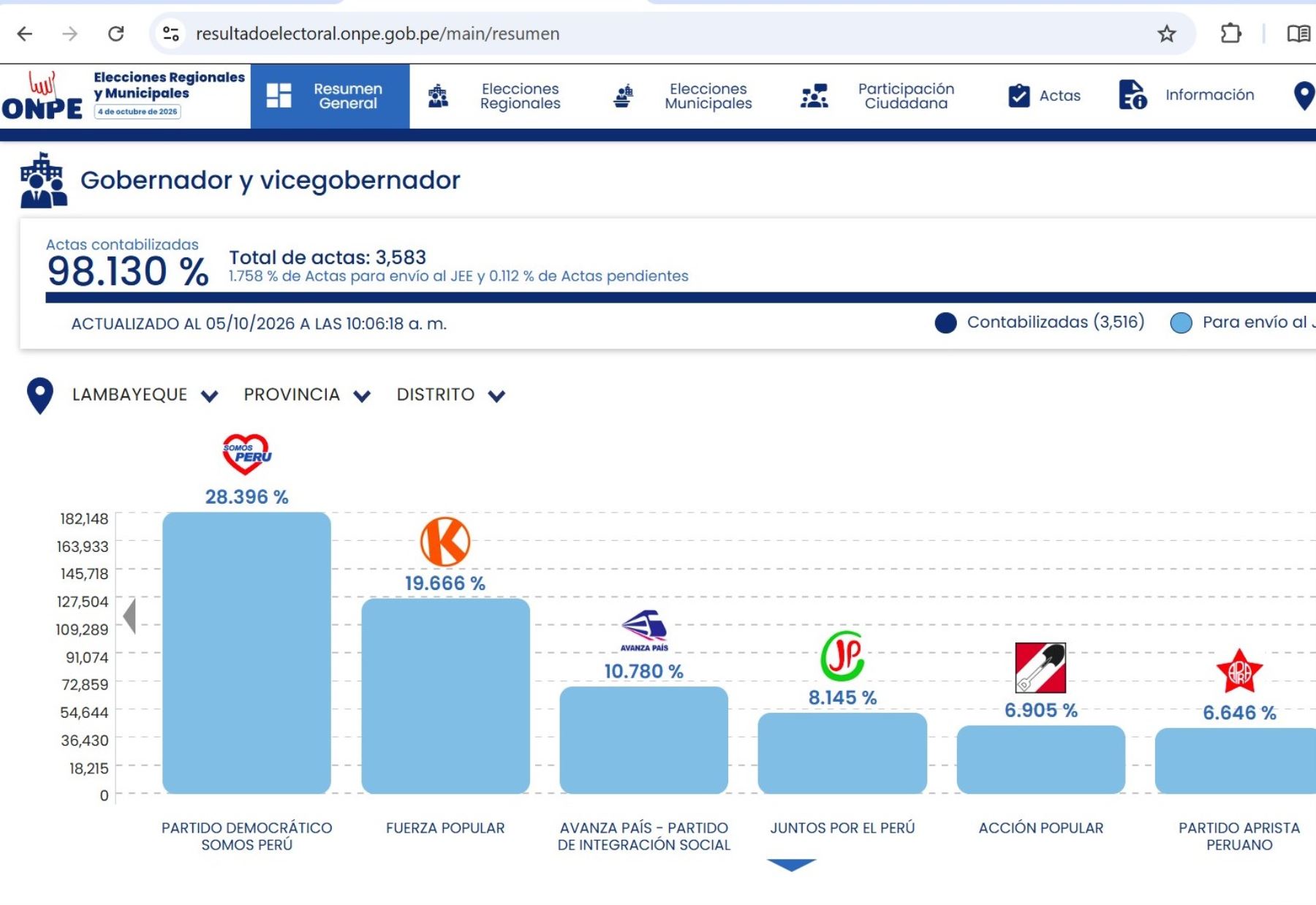The image size is (1316, 905).
Task: Click Juntos por el Perú JP logo
Action: pos(843,656)
